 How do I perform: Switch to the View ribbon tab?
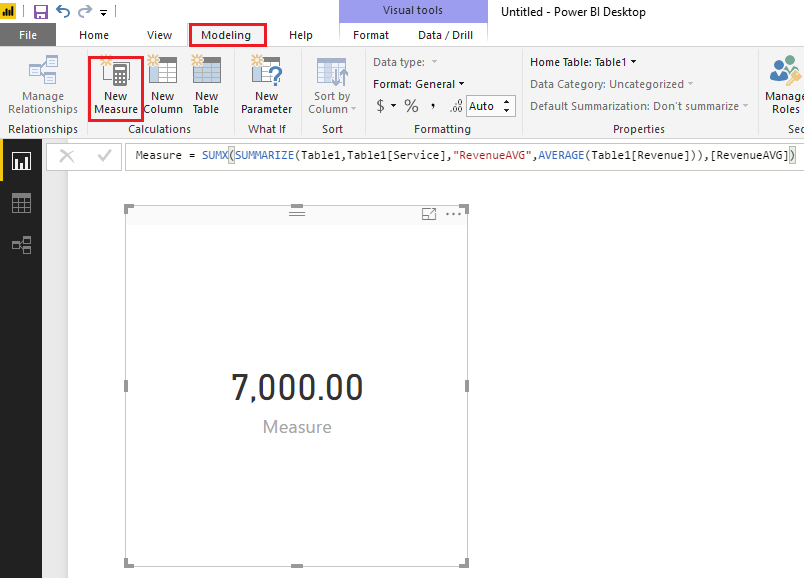pyautogui.click(x=159, y=35)
